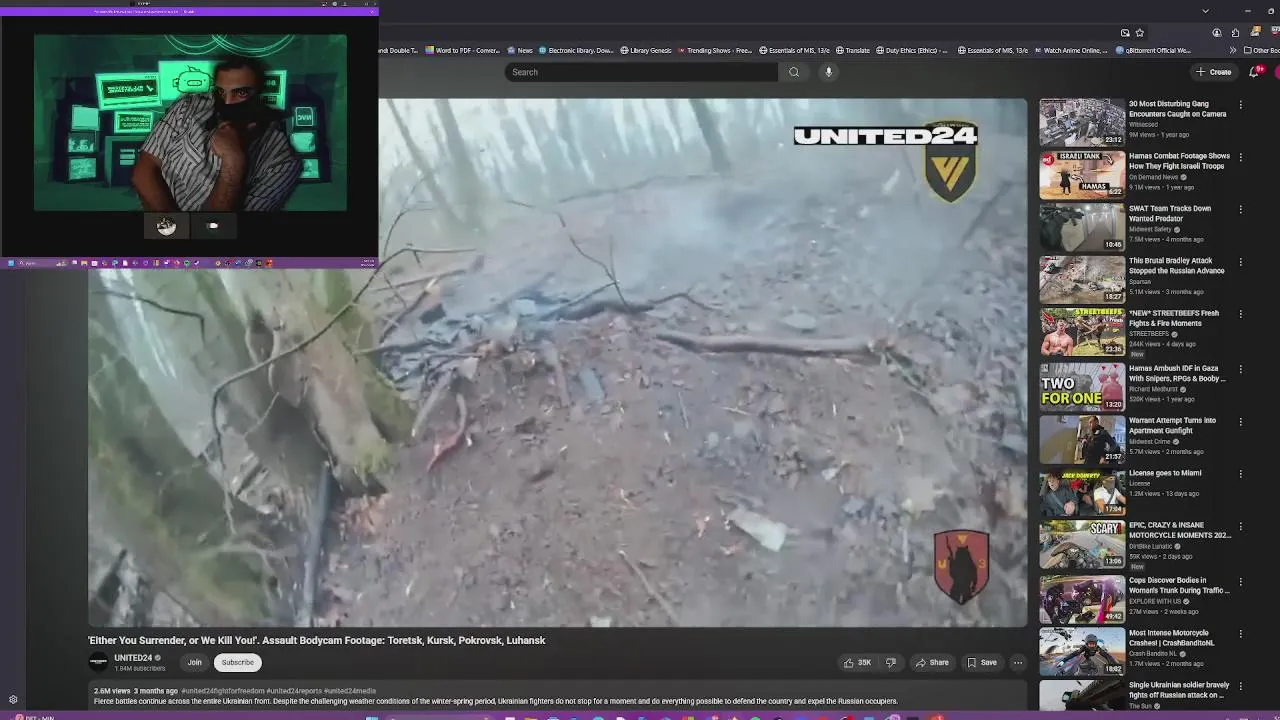Click the settings gear icon at bottom left
The width and height of the screenshot is (1280, 720).
coord(13,700)
